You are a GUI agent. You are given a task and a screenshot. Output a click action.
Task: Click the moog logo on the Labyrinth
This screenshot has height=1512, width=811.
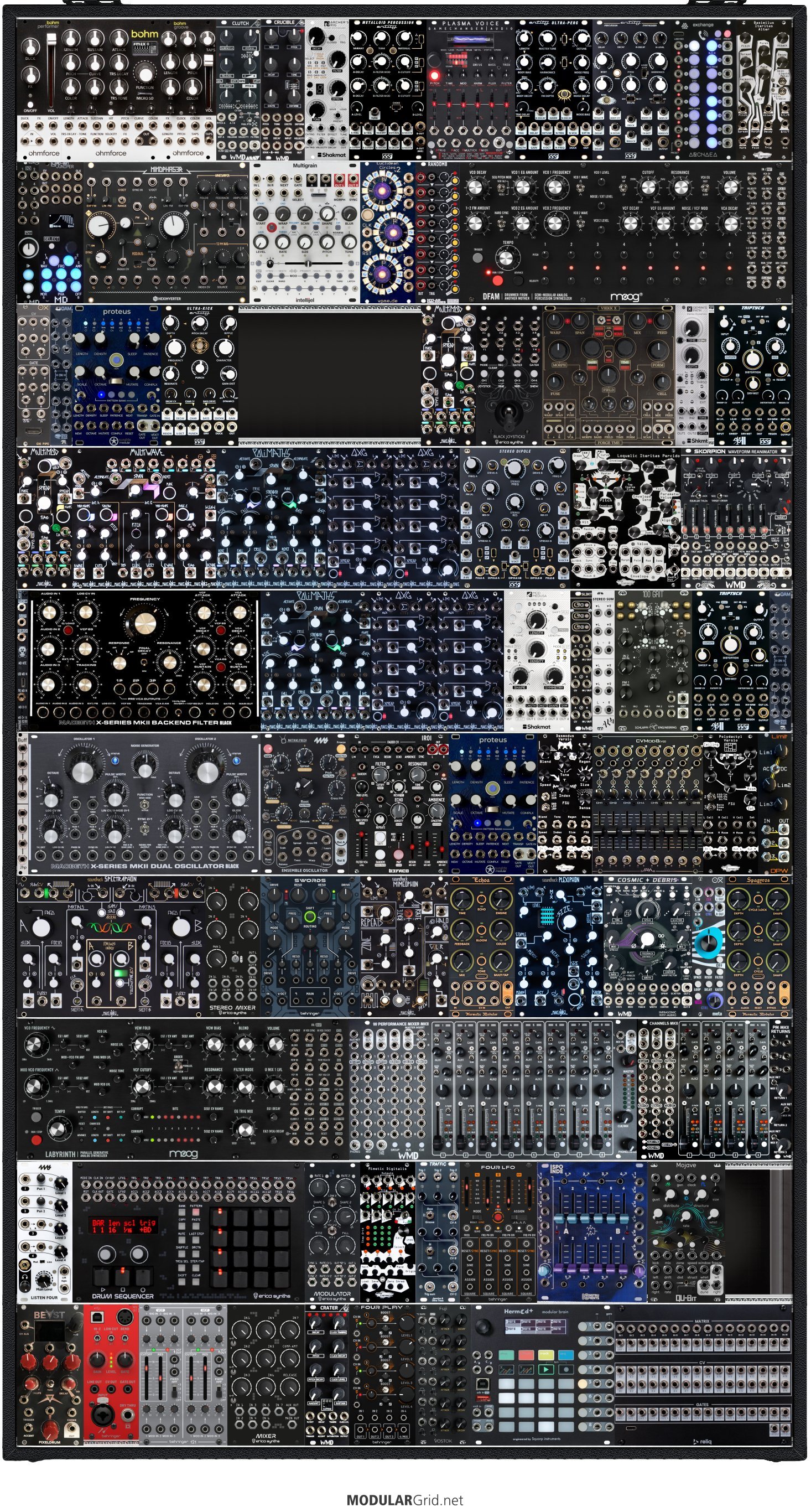tap(183, 1154)
